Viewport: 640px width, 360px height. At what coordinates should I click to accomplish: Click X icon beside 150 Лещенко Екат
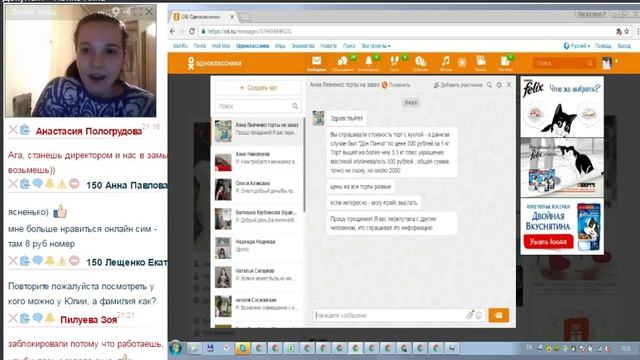click(x=13, y=260)
